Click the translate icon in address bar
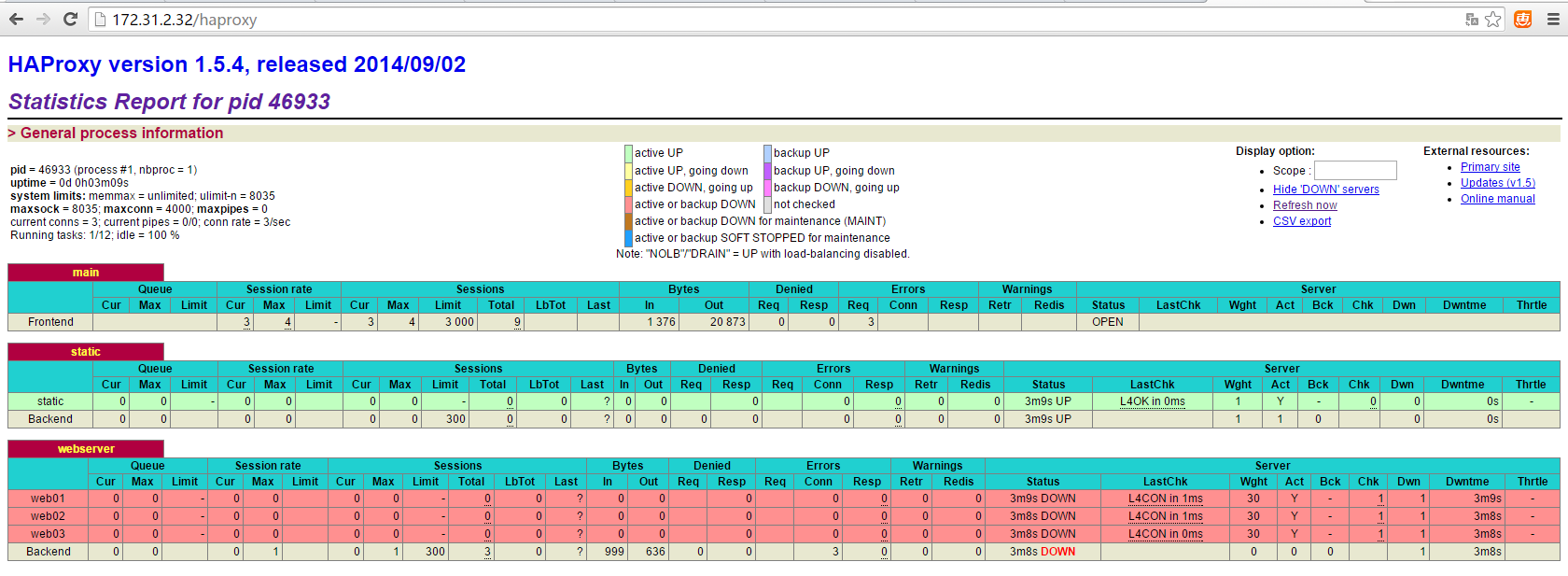Viewport: 1568px width, 576px height. tap(1472, 19)
